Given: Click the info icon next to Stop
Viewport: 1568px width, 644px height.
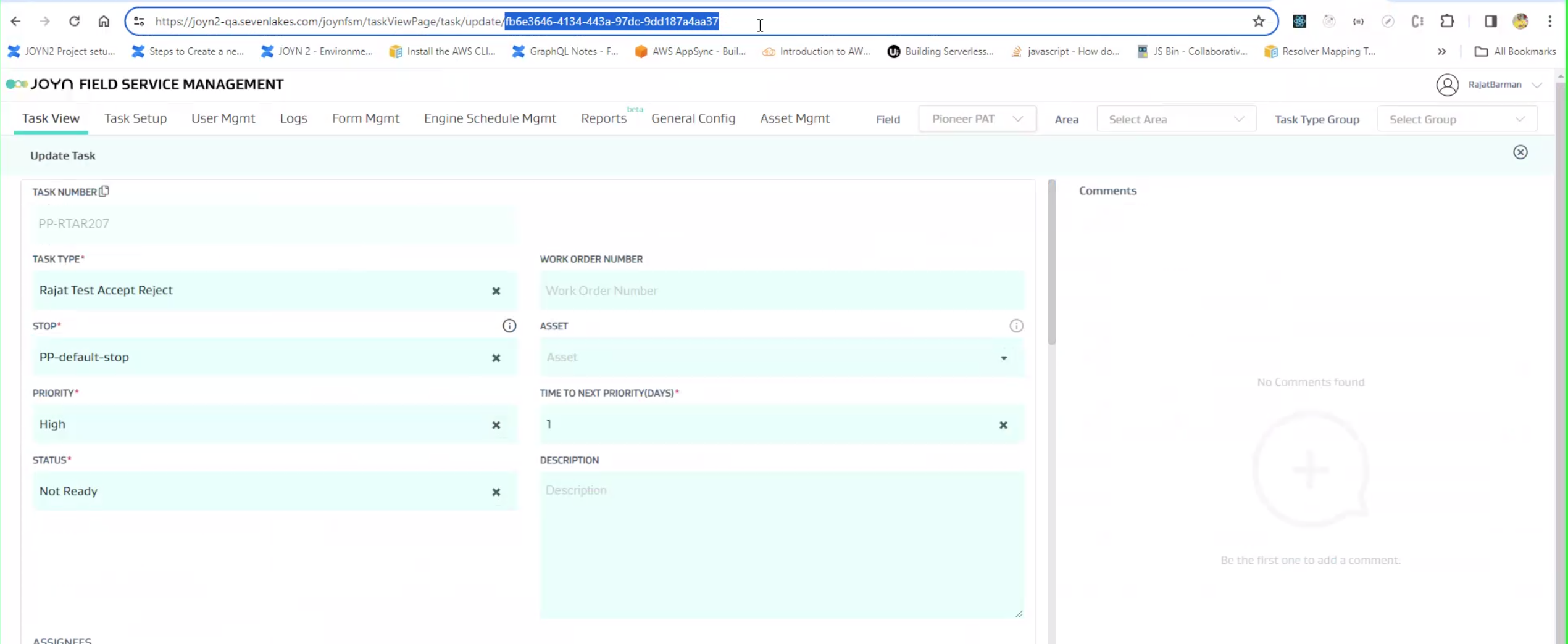Looking at the screenshot, I should pos(509,326).
